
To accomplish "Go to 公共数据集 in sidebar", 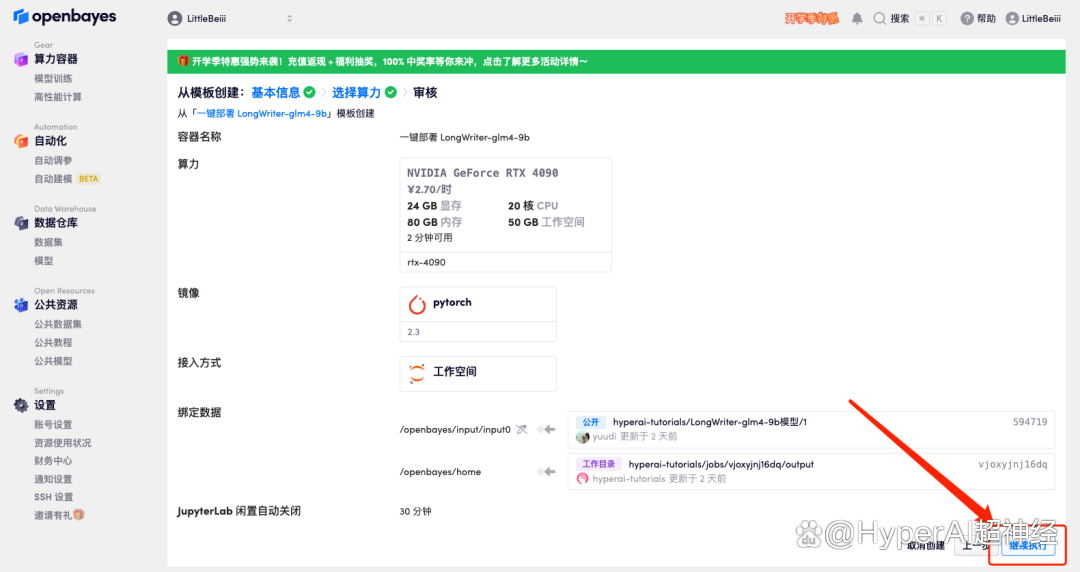I will coord(58,324).
